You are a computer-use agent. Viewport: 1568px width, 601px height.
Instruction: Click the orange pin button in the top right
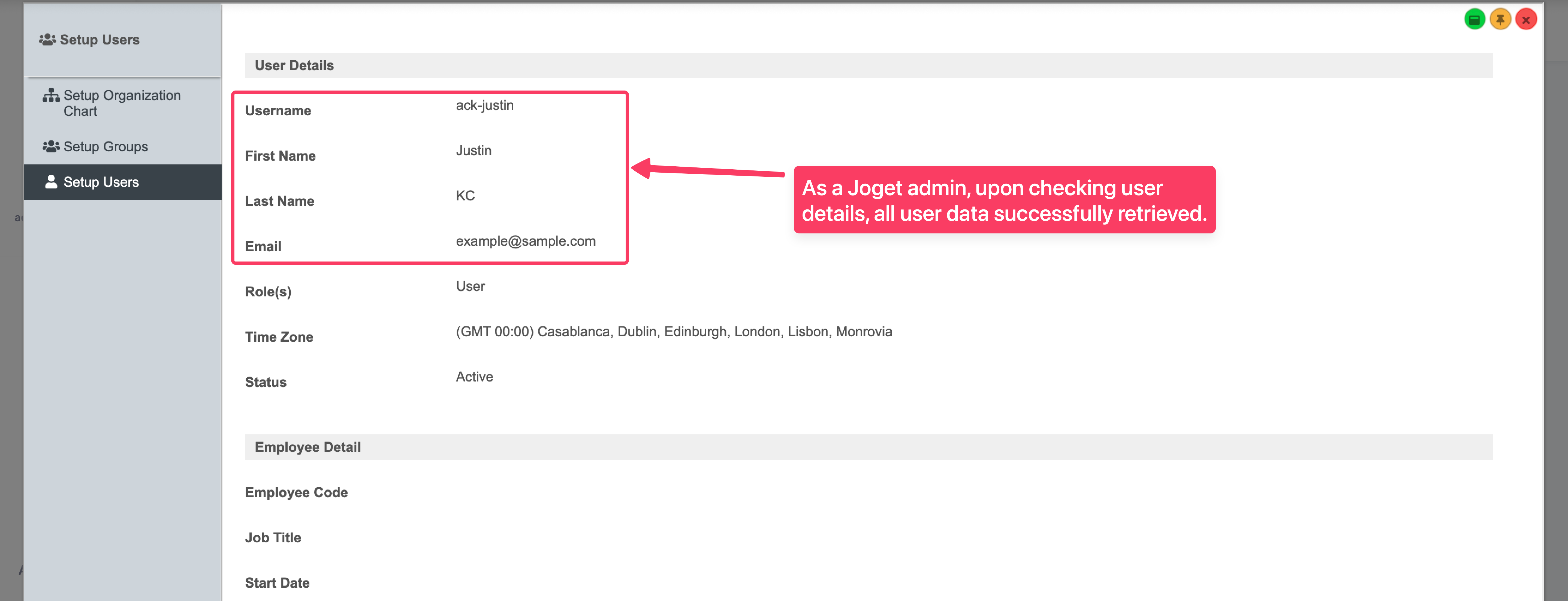(1500, 19)
